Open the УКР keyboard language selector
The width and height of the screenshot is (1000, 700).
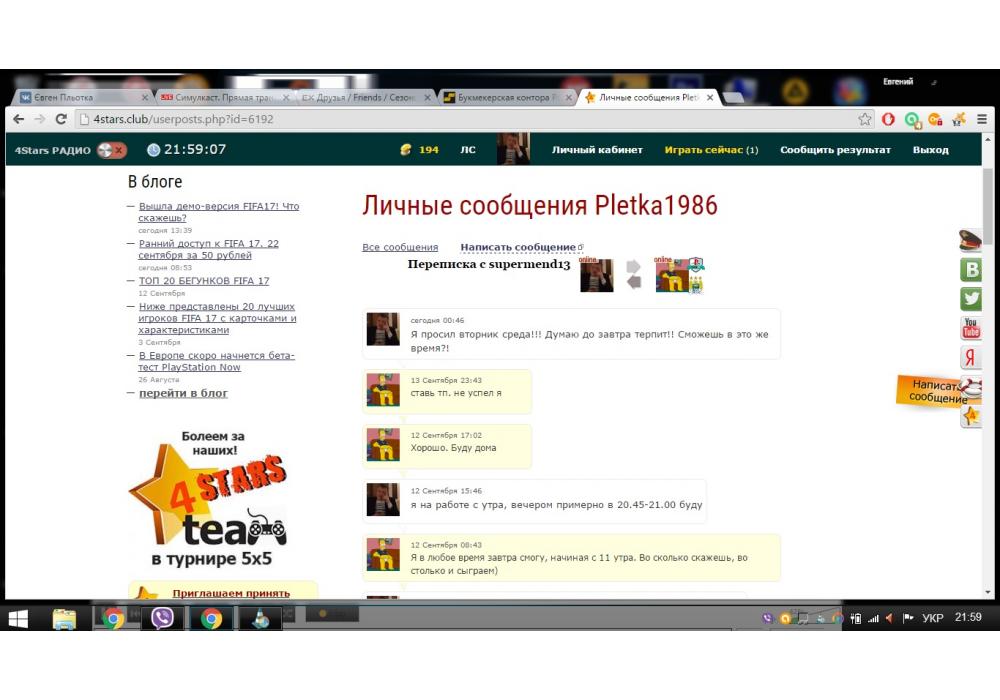click(931, 619)
